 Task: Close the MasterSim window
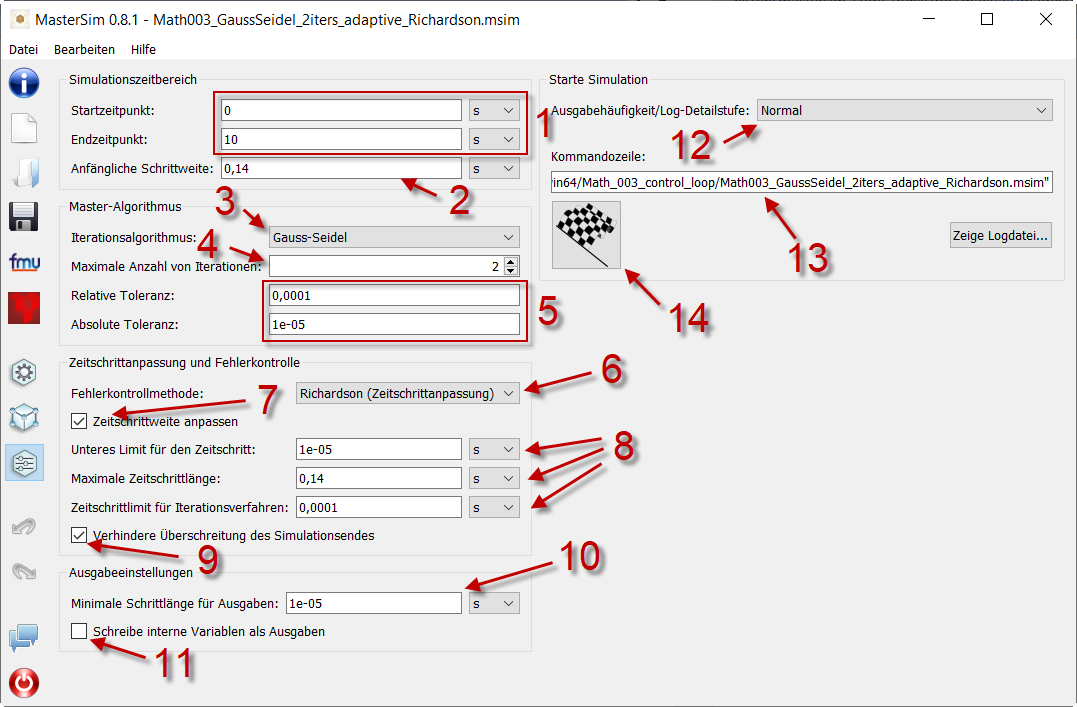tap(1045, 19)
